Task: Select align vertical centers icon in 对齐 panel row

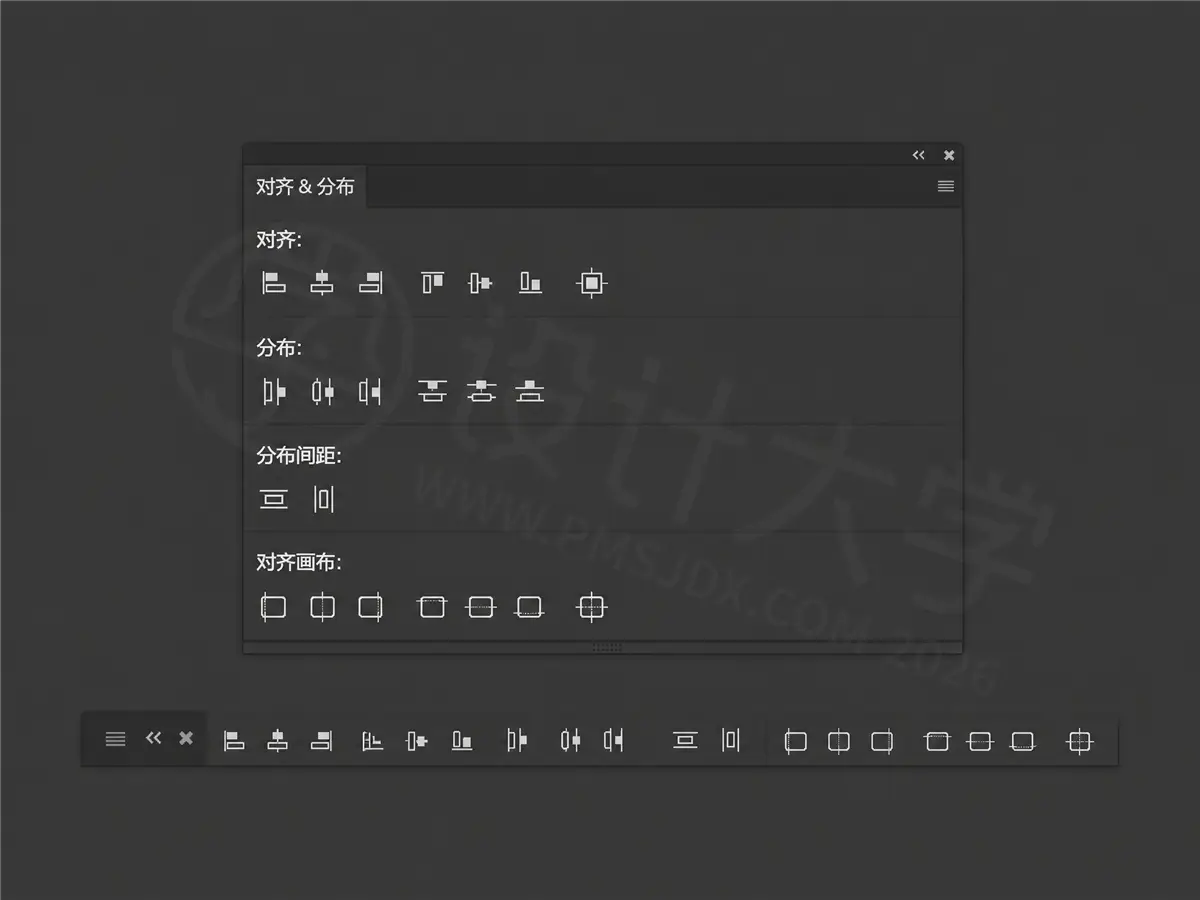Action: (x=481, y=283)
